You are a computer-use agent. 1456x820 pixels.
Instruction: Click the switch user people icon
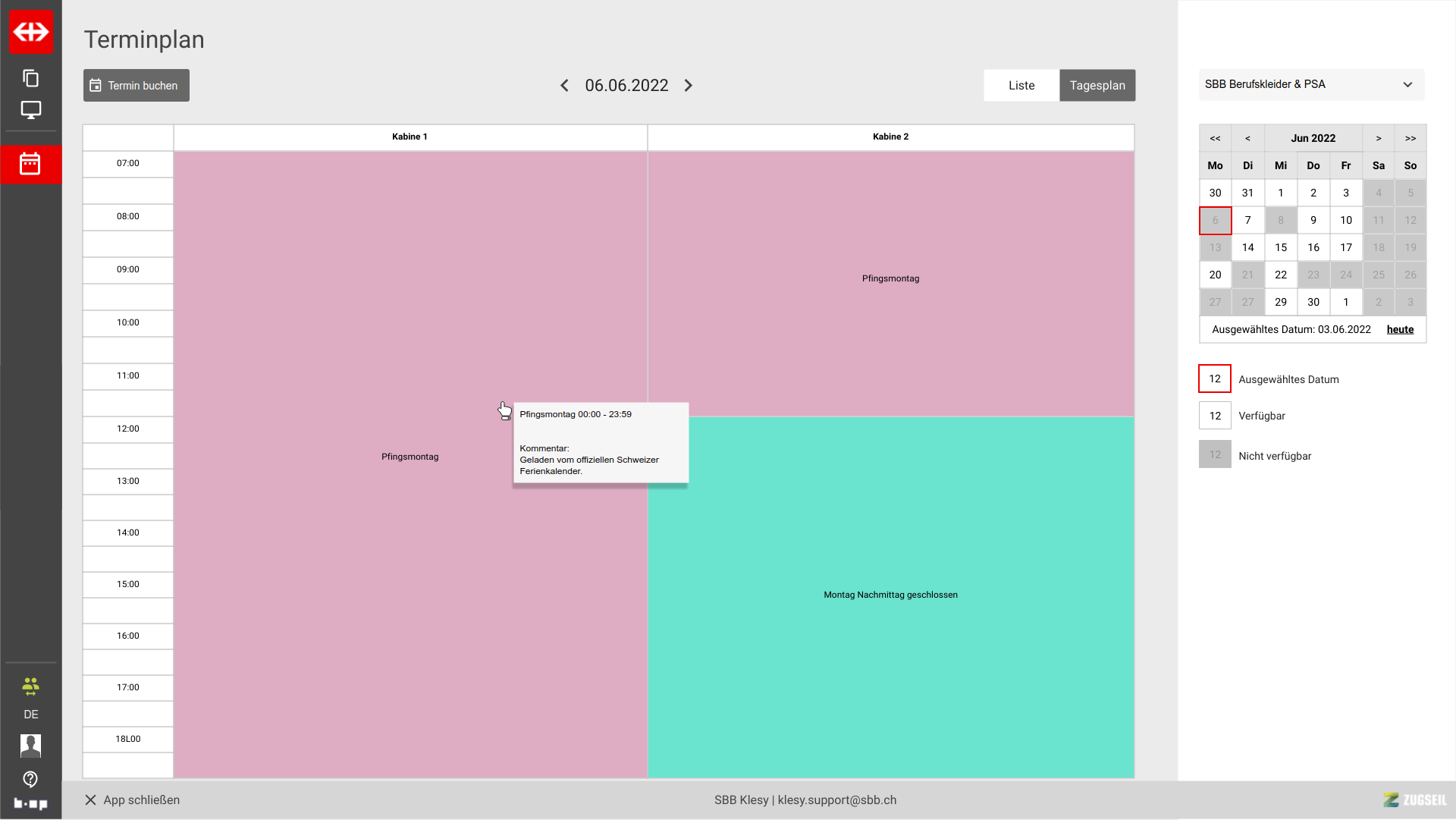coord(30,687)
